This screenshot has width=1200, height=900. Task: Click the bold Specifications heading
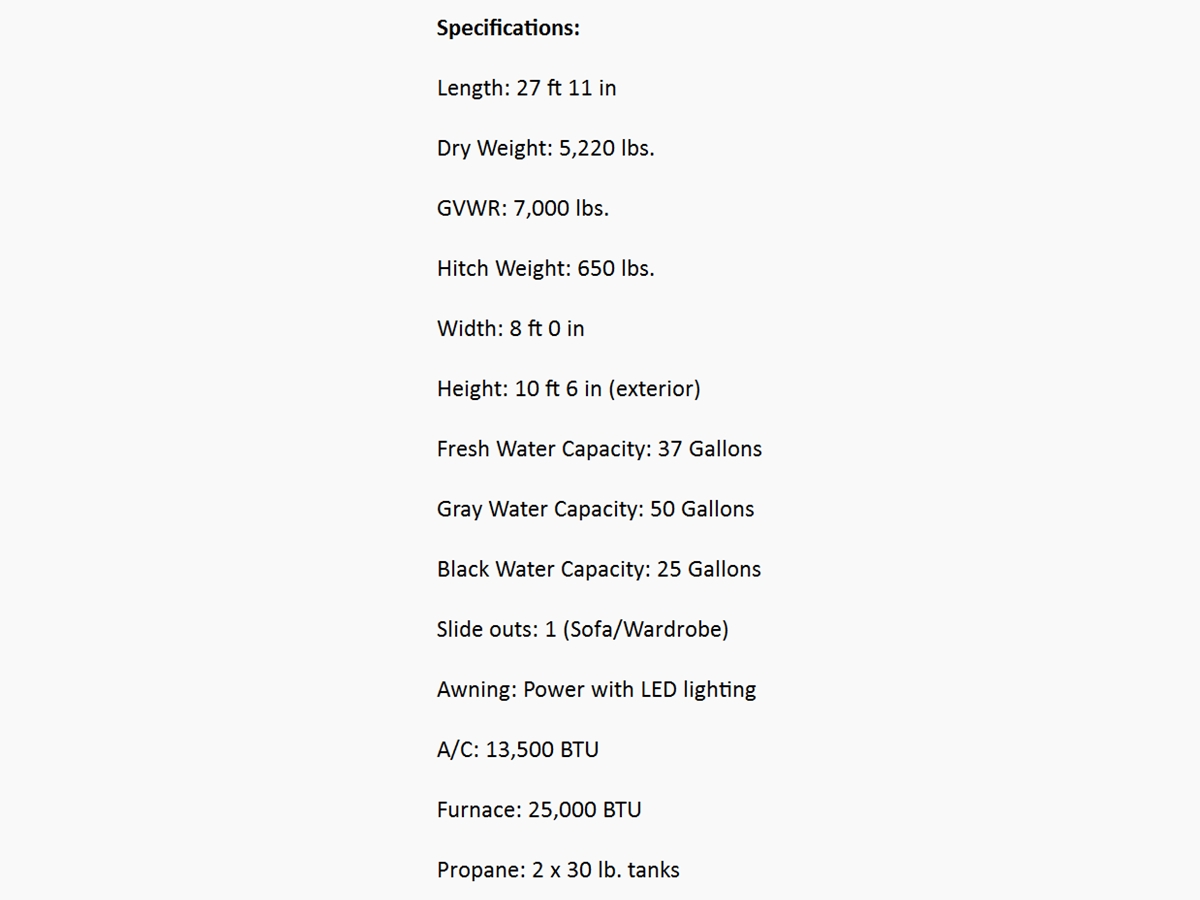508,28
